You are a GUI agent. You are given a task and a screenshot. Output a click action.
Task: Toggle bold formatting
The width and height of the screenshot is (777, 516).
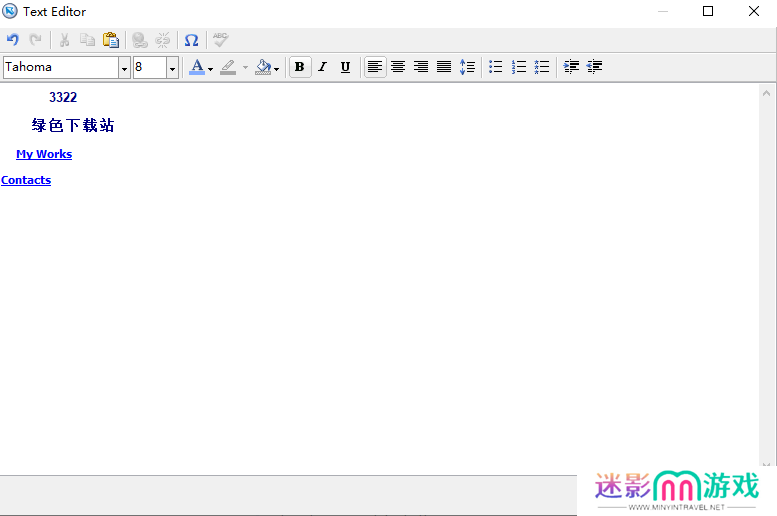click(x=300, y=66)
